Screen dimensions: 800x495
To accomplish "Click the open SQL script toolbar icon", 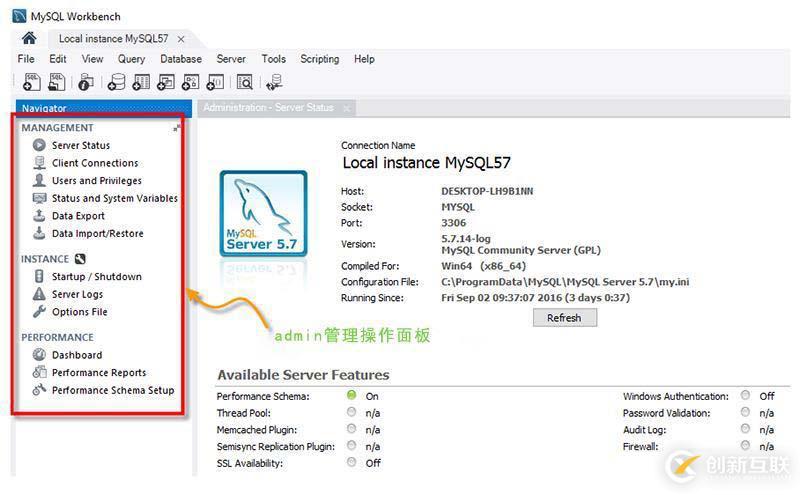I will (x=57, y=82).
